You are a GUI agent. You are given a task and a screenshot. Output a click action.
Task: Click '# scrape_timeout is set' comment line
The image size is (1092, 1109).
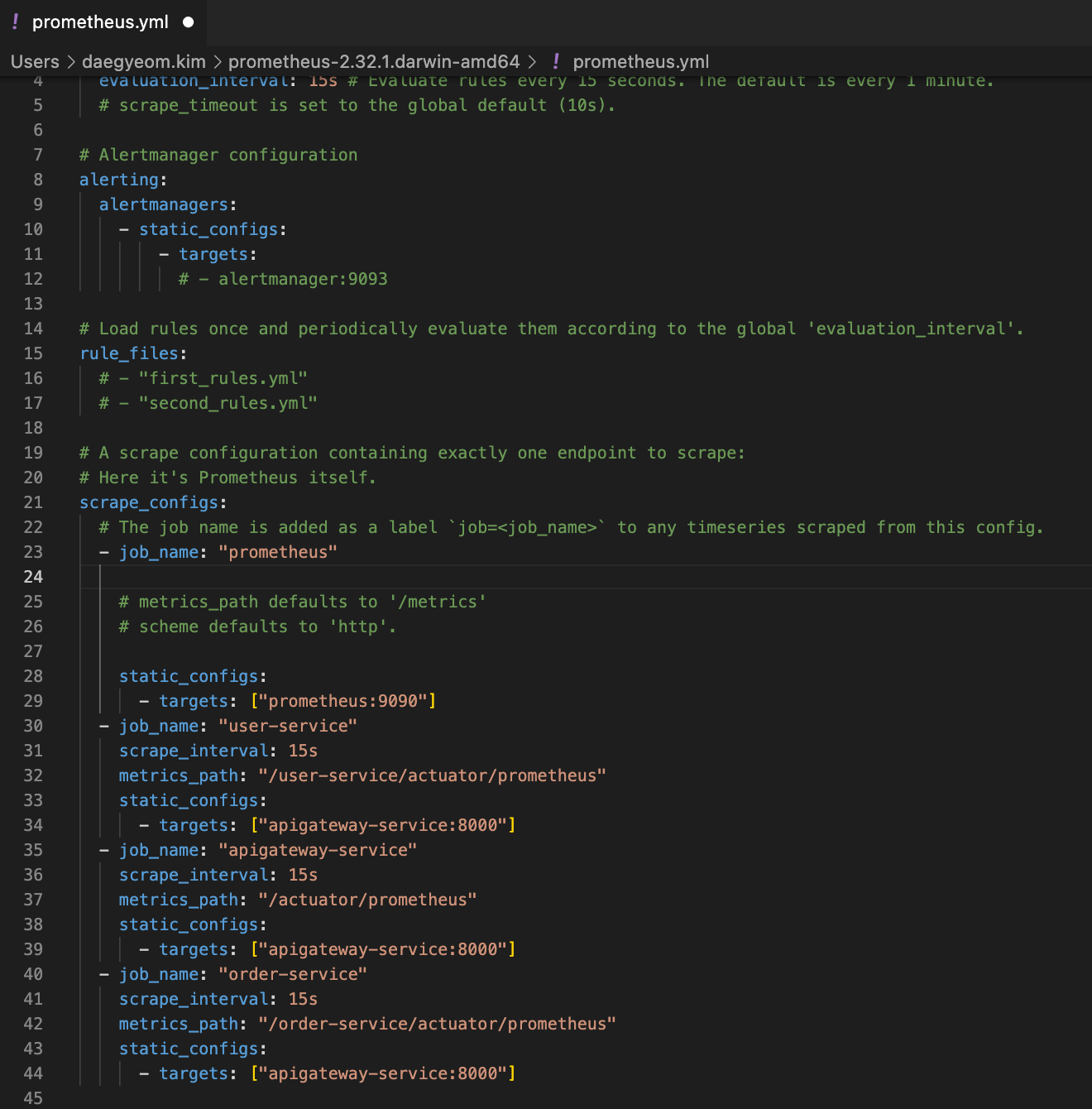(357, 105)
